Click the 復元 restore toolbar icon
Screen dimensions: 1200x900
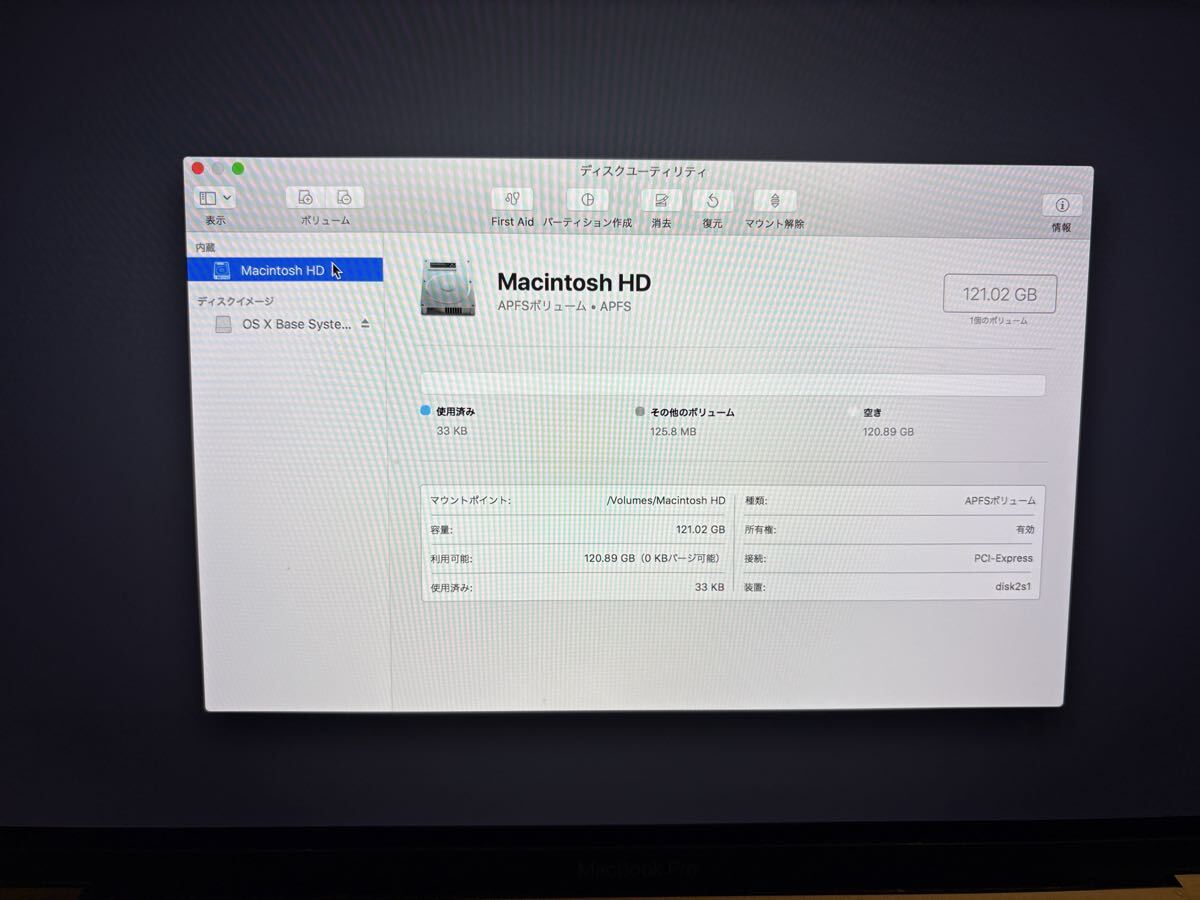pos(712,200)
